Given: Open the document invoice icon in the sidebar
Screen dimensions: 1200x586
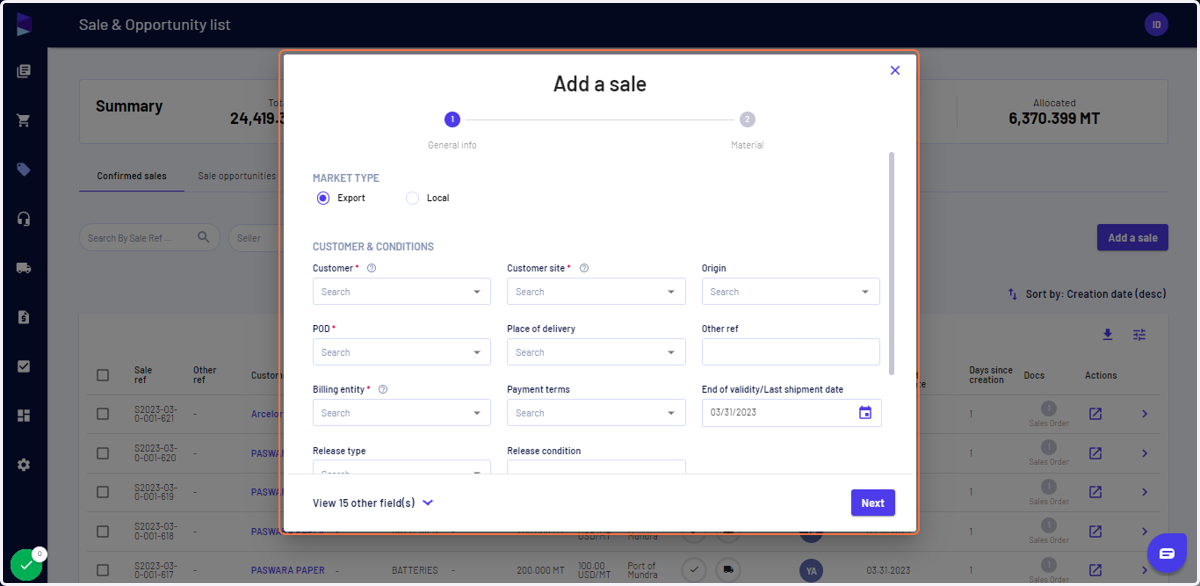Looking at the screenshot, I should pos(24,317).
